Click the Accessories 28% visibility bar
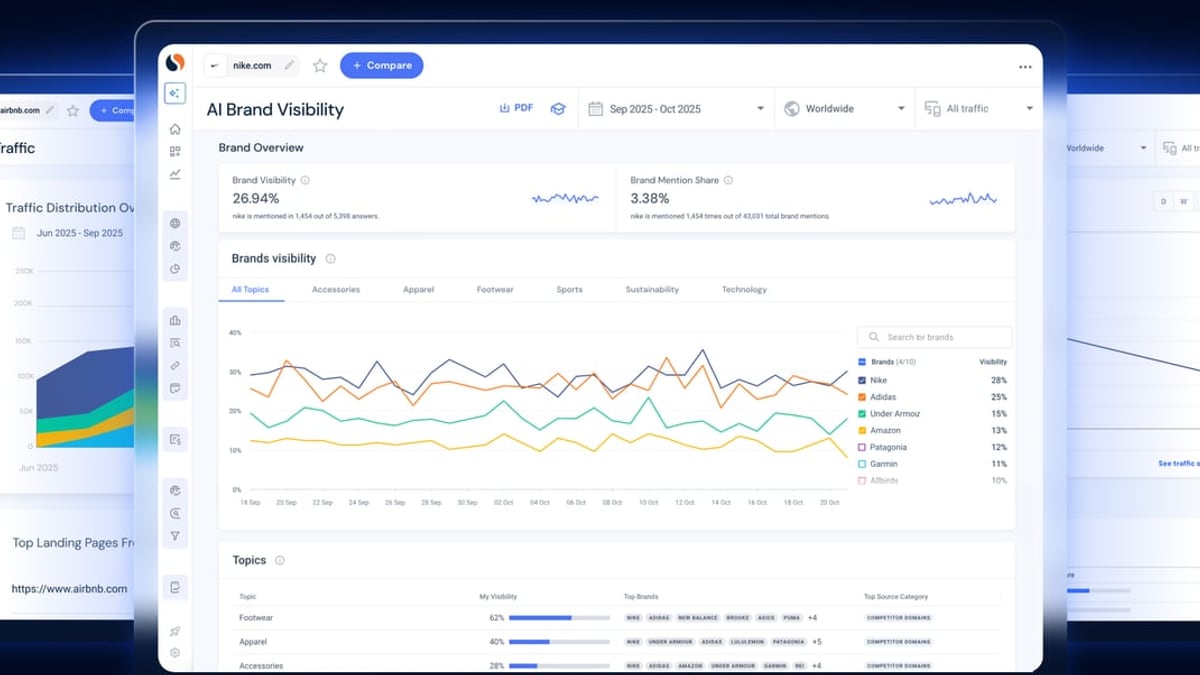 (559, 666)
